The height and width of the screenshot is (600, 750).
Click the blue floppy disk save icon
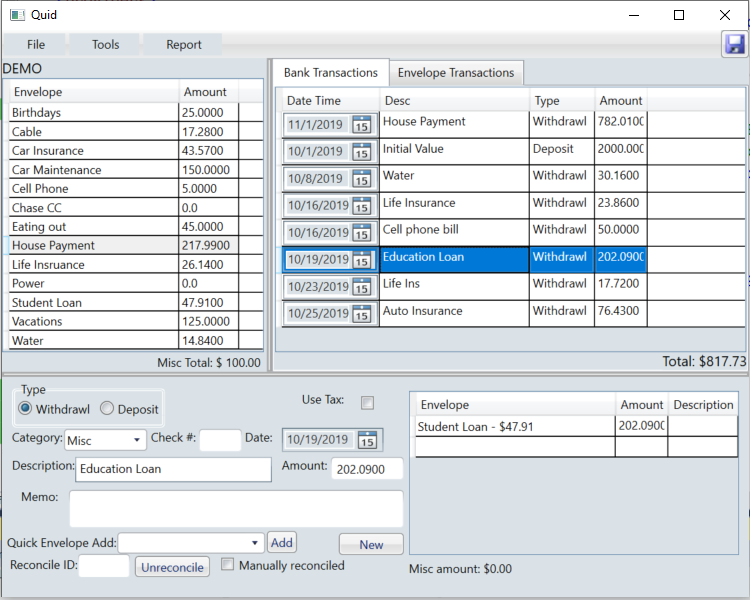pos(735,44)
